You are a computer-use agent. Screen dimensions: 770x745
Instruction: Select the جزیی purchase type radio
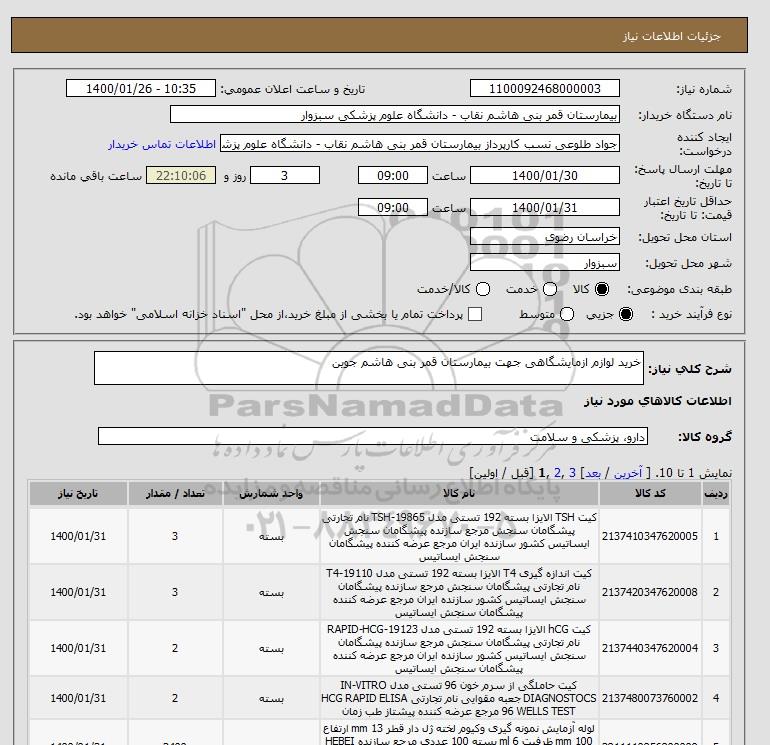coord(626,314)
